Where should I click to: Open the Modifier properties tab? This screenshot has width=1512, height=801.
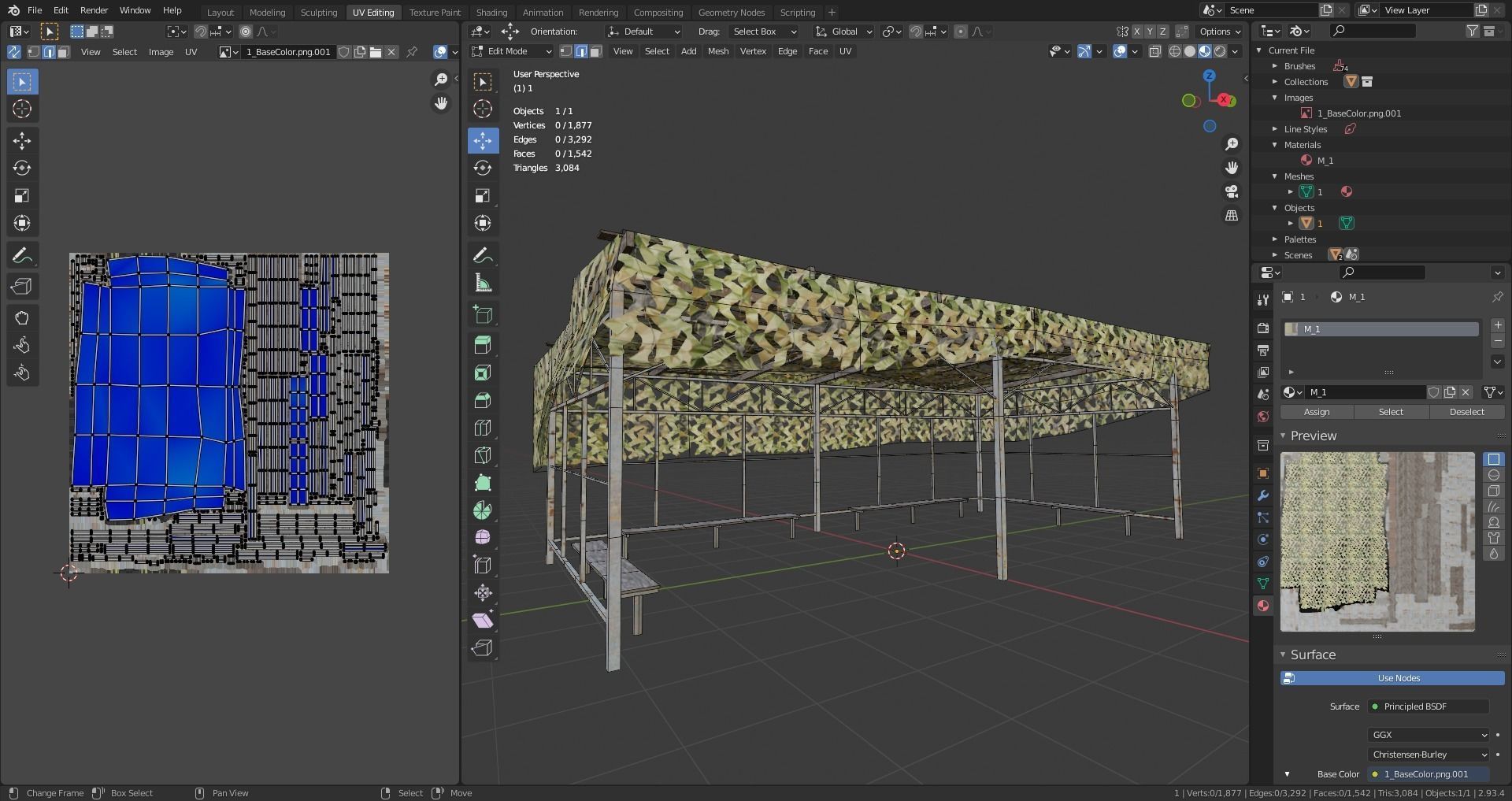(1263, 495)
